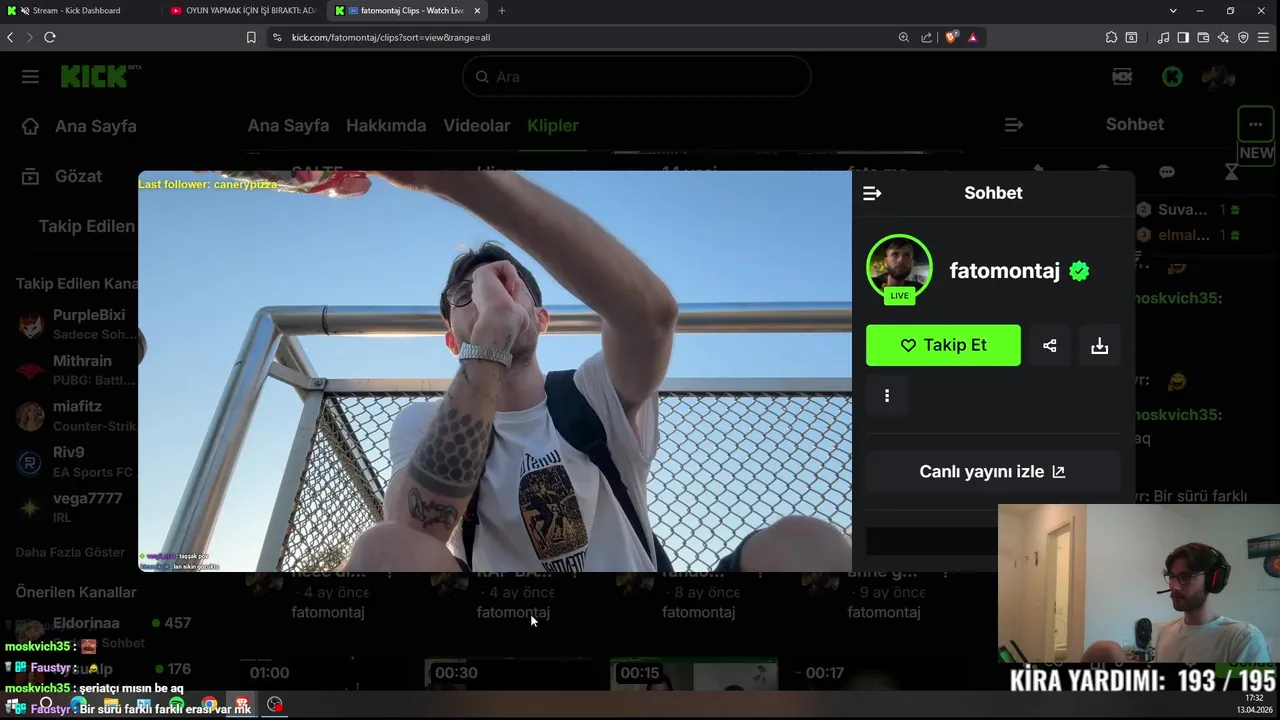1280x720 pixels.
Task: Open Brave Shields lion icon
Action: click(951, 37)
